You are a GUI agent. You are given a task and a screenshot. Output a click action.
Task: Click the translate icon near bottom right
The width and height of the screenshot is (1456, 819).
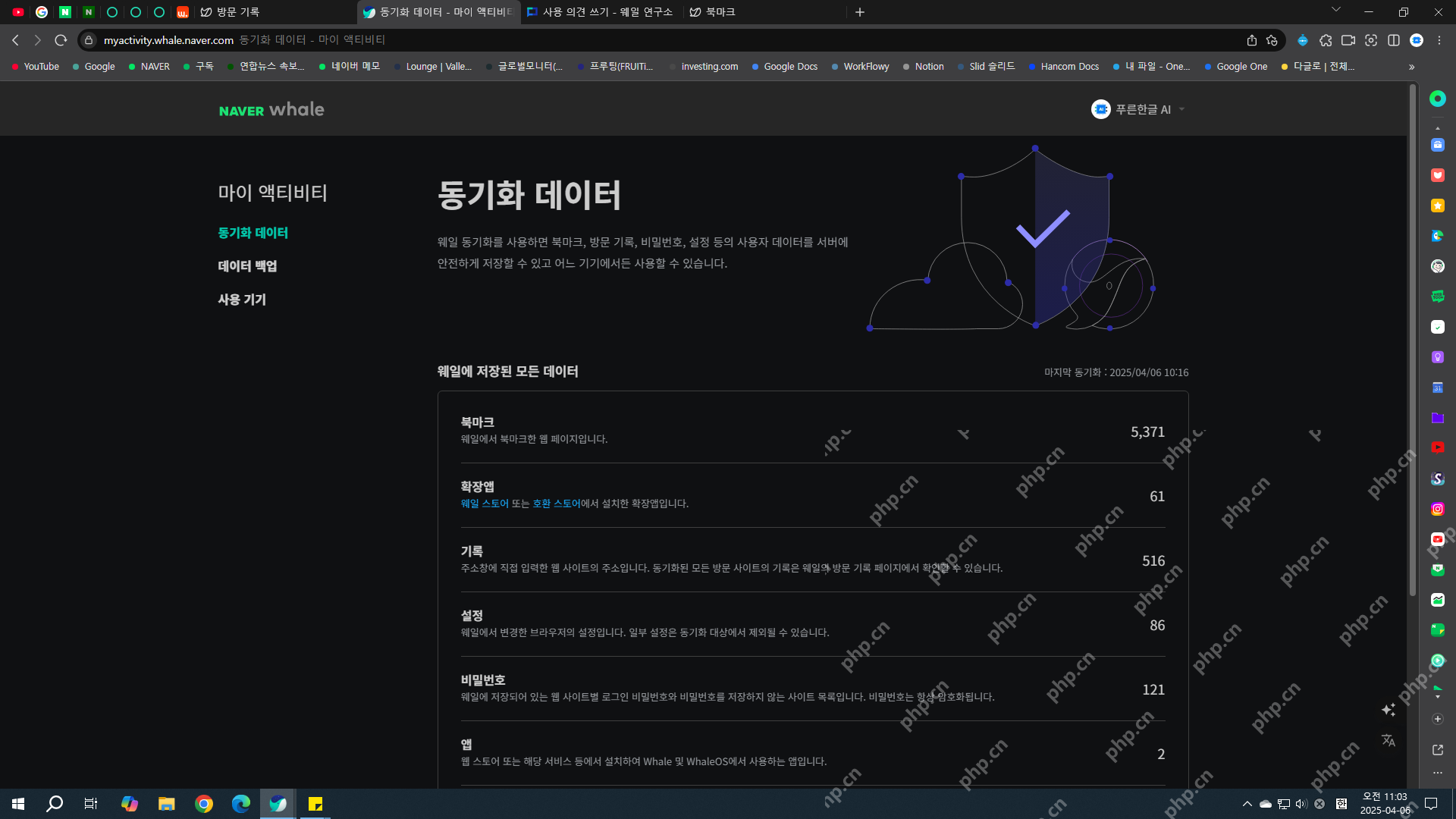click(x=1389, y=740)
